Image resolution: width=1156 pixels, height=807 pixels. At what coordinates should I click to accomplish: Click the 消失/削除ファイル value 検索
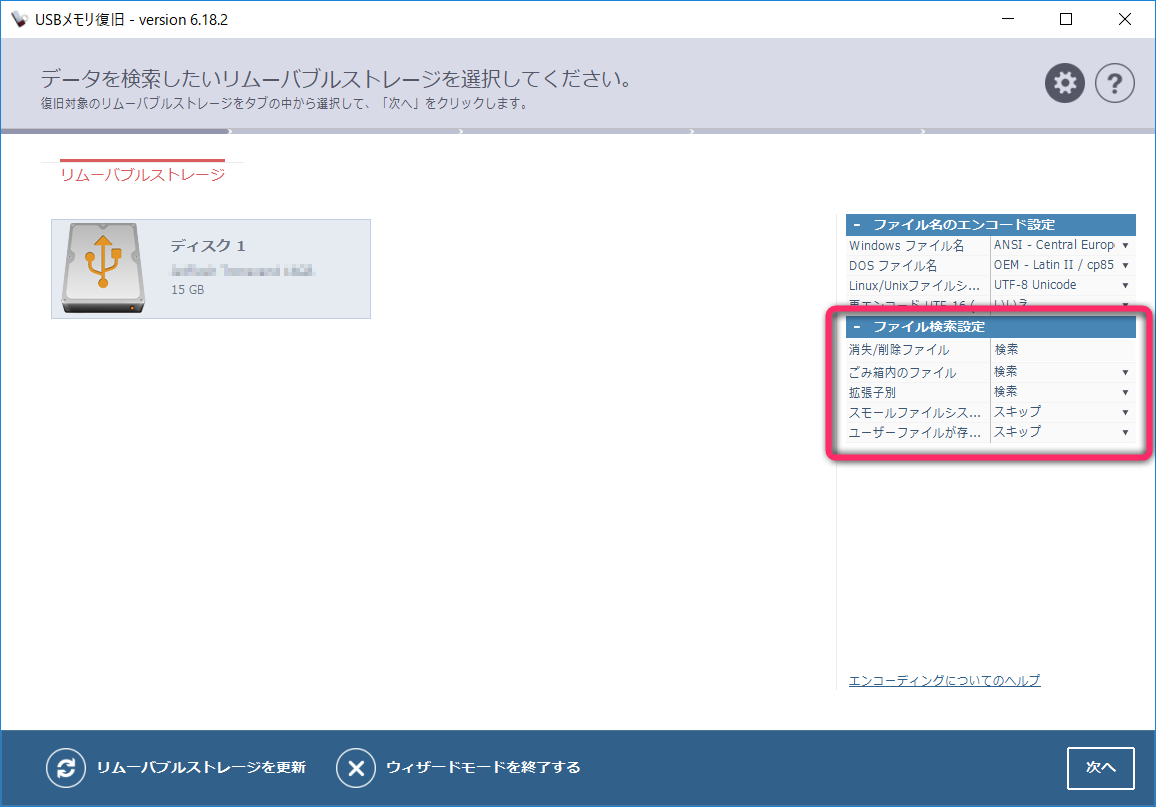click(1006, 349)
